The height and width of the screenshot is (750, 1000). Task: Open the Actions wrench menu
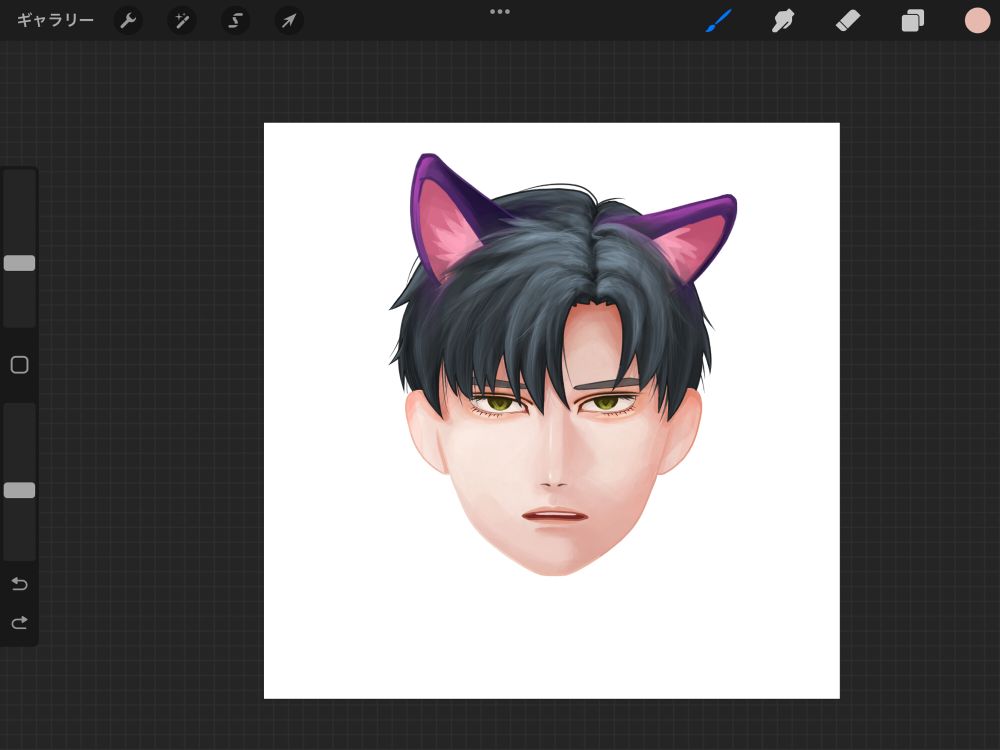[x=128, y=20]
